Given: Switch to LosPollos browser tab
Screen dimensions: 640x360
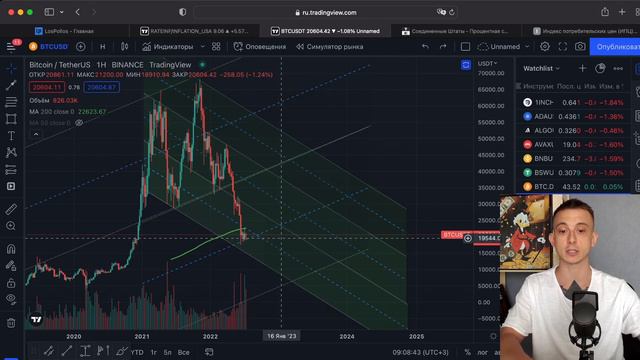Looking at the screenshot, I should coord(64,31).
